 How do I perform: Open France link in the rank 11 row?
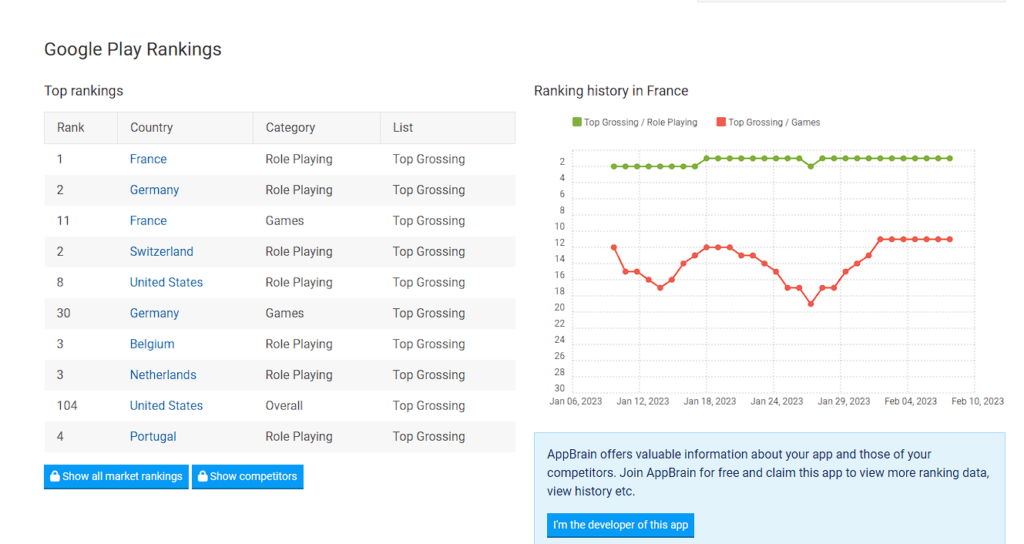pos(148,221)
